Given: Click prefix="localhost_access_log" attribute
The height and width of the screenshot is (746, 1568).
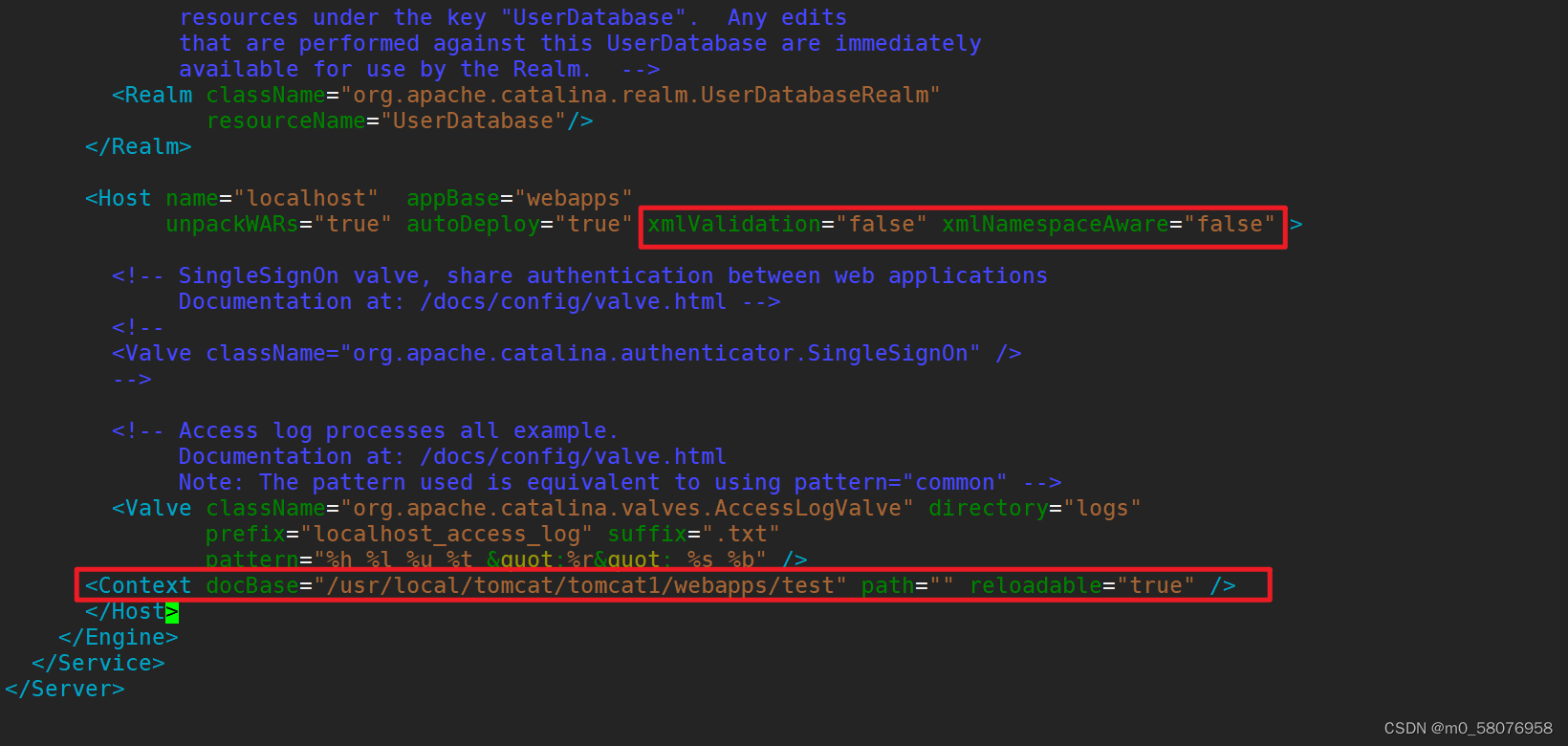Looking at the screenshot, I should click(400, 535).
